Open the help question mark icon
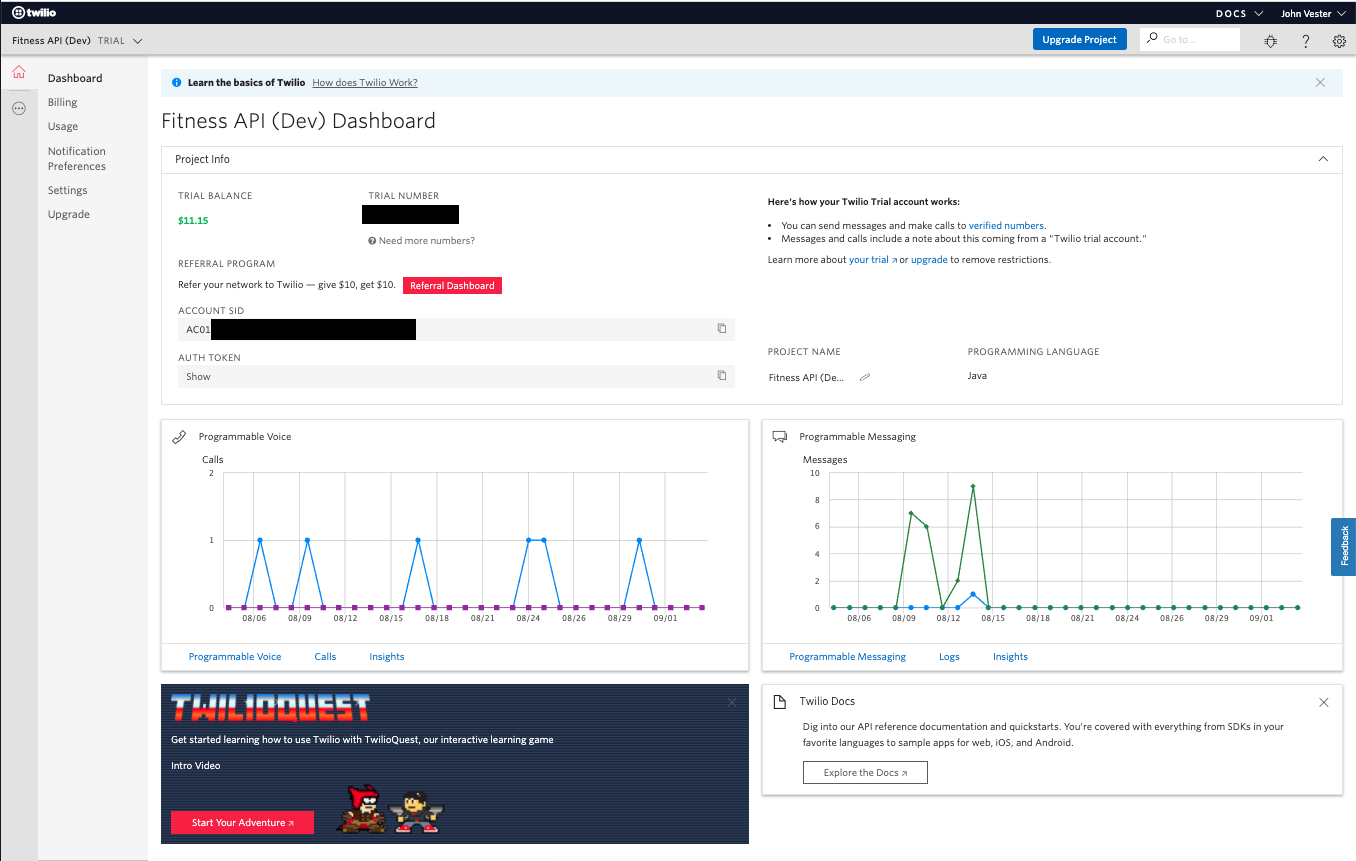Screen dimensions: 1356x861 tap(1305, 41)
